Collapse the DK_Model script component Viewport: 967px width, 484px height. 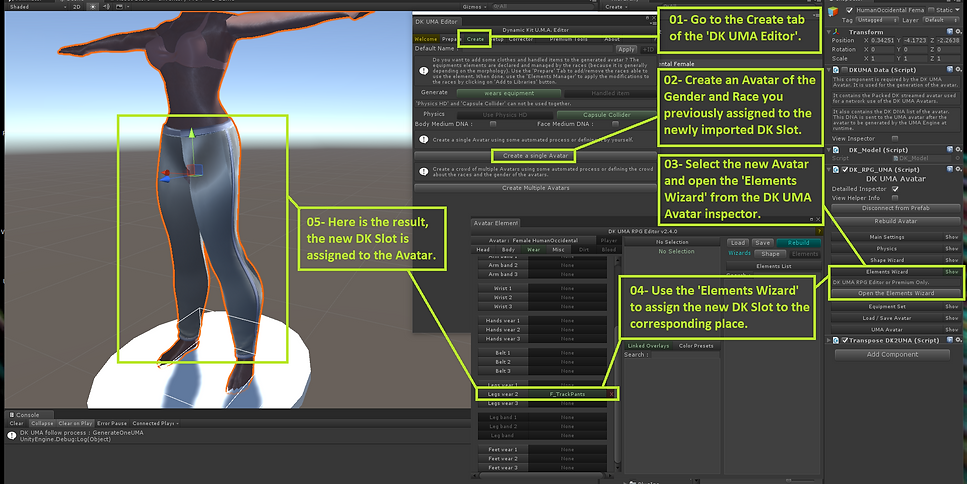(x=830, y=150)
